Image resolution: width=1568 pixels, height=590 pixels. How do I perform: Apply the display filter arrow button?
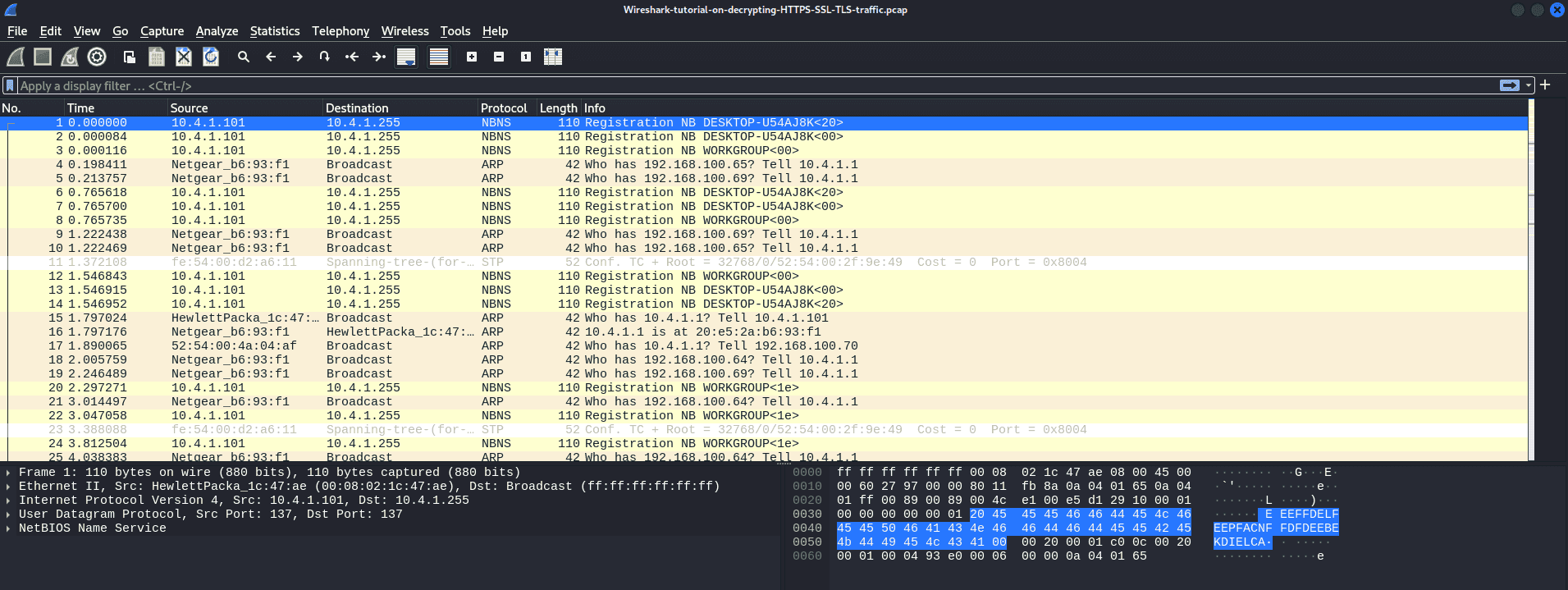(x=1509, y=85)
